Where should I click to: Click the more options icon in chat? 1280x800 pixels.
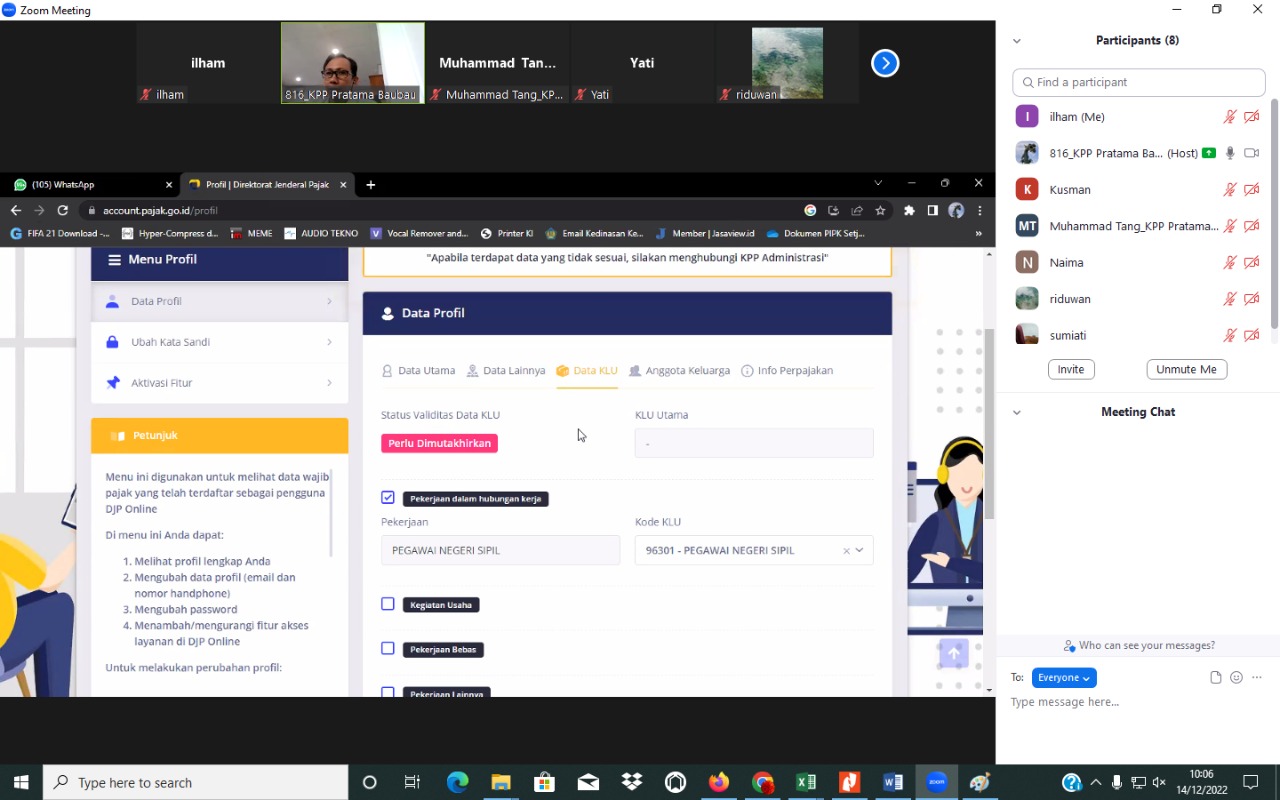point(1257,677)
